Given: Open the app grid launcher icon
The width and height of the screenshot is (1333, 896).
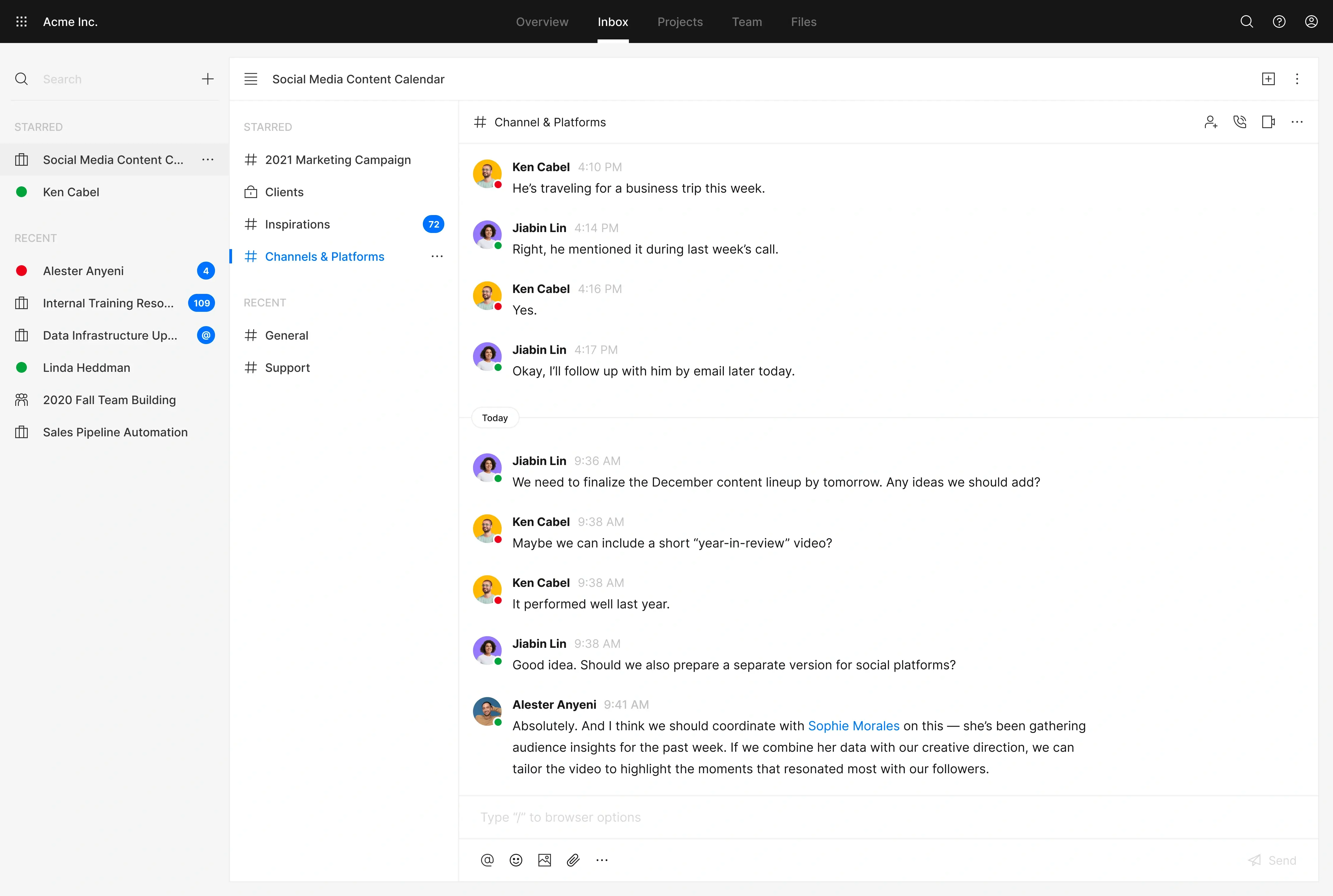Looking at the screenshot, I should (x=22, y=22).
